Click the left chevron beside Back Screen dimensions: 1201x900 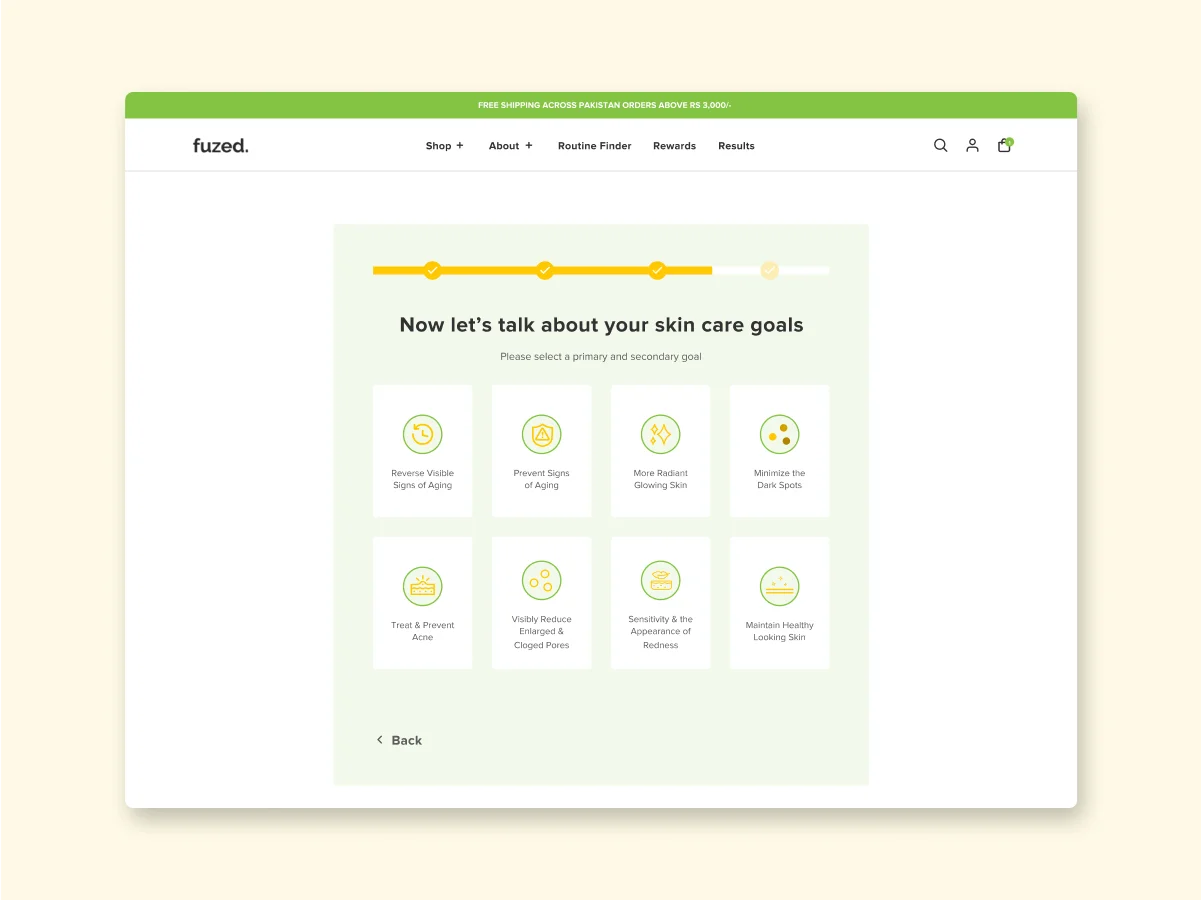(380, 740)
